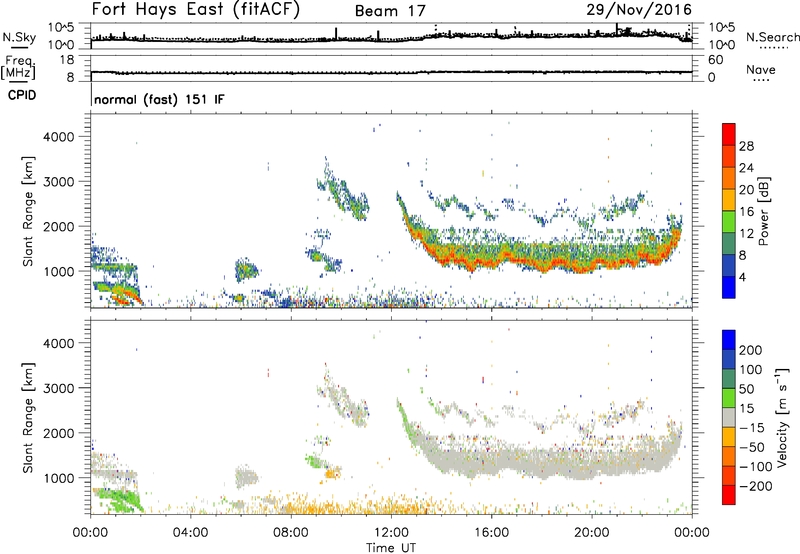Screen dimensions: 800x554
Task: Click the "Fort Hays East (fitACF)" title
Action: tap(196, 9)
